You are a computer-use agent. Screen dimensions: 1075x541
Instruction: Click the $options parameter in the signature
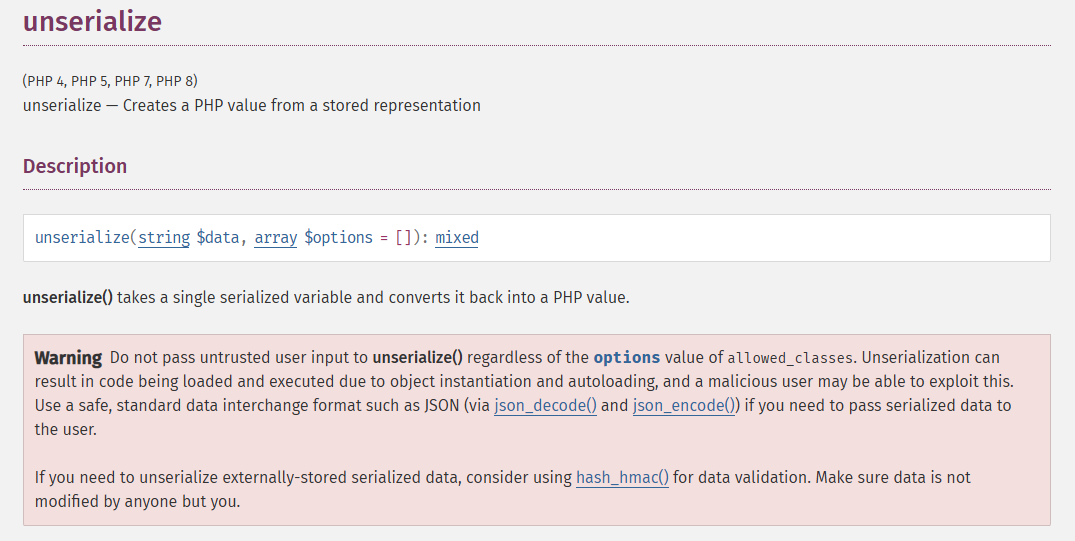tap(342, 238)
